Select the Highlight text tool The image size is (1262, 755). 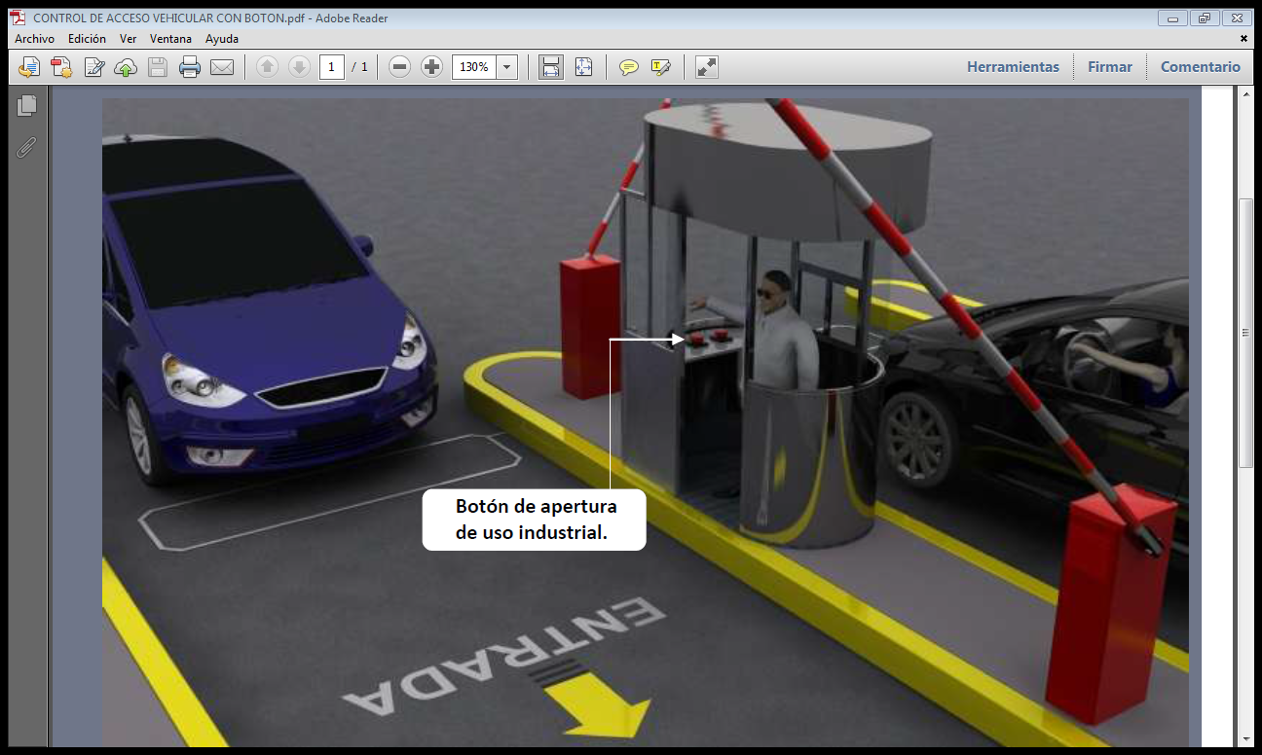[660, 67]
